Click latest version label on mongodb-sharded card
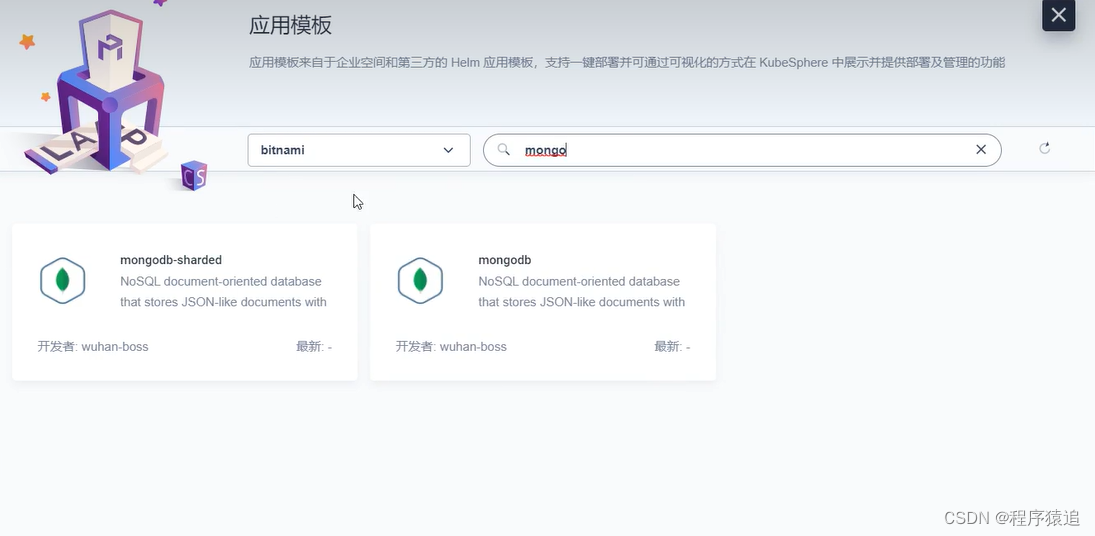 click(x=314, y=347)
